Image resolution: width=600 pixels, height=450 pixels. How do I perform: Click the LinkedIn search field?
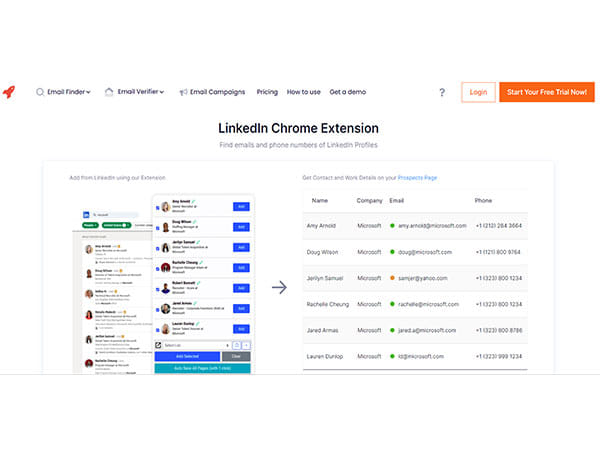(115, 215)
